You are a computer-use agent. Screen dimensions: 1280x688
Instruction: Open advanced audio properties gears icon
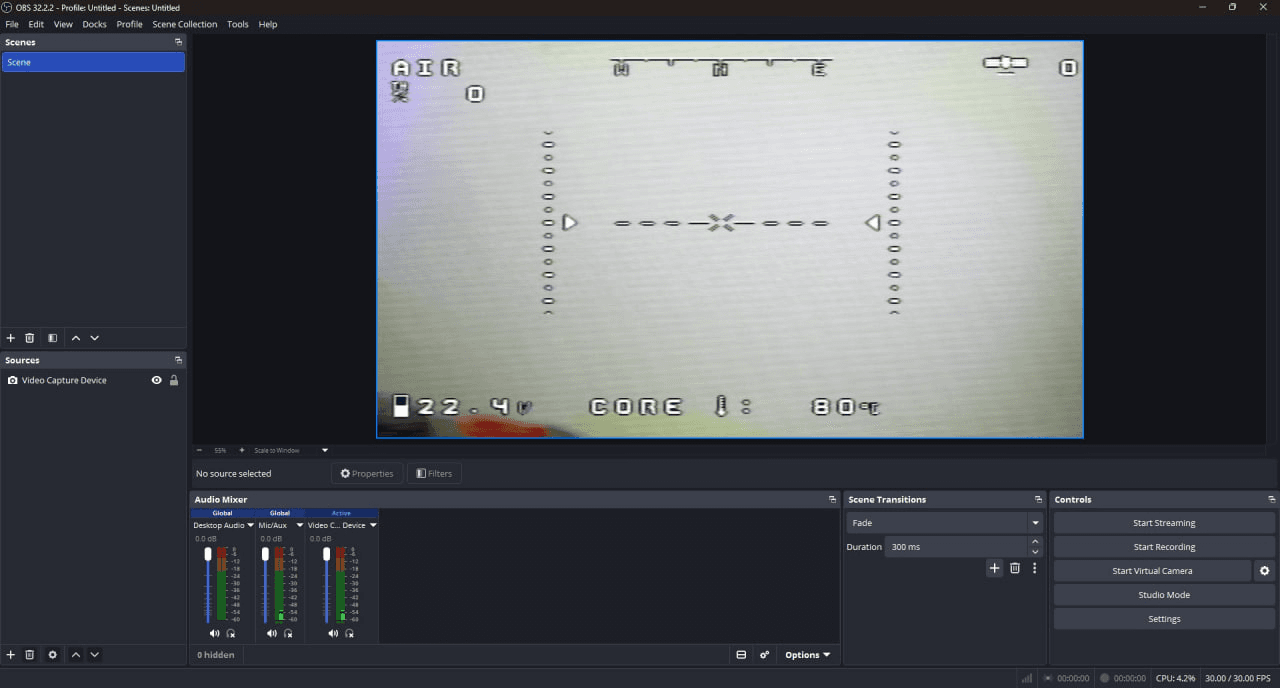pyautogui.click(x=765, y=655)
